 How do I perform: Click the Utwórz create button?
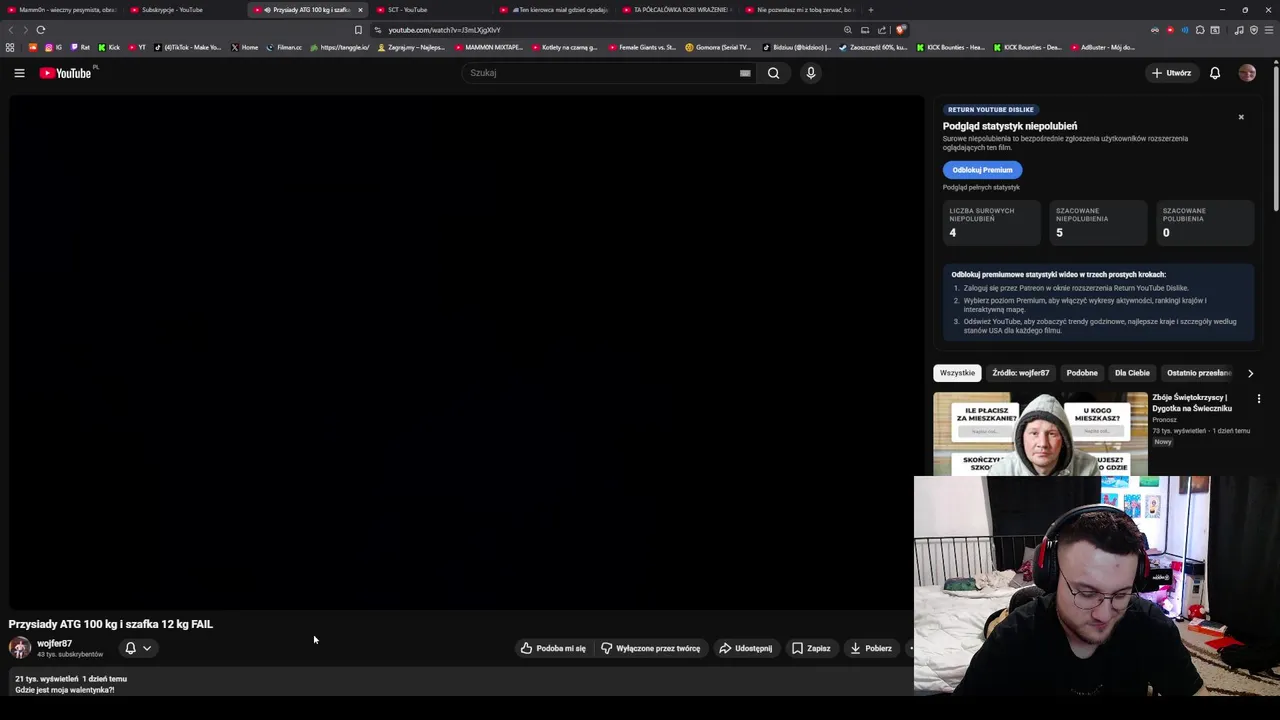(x=1171, y=73)
